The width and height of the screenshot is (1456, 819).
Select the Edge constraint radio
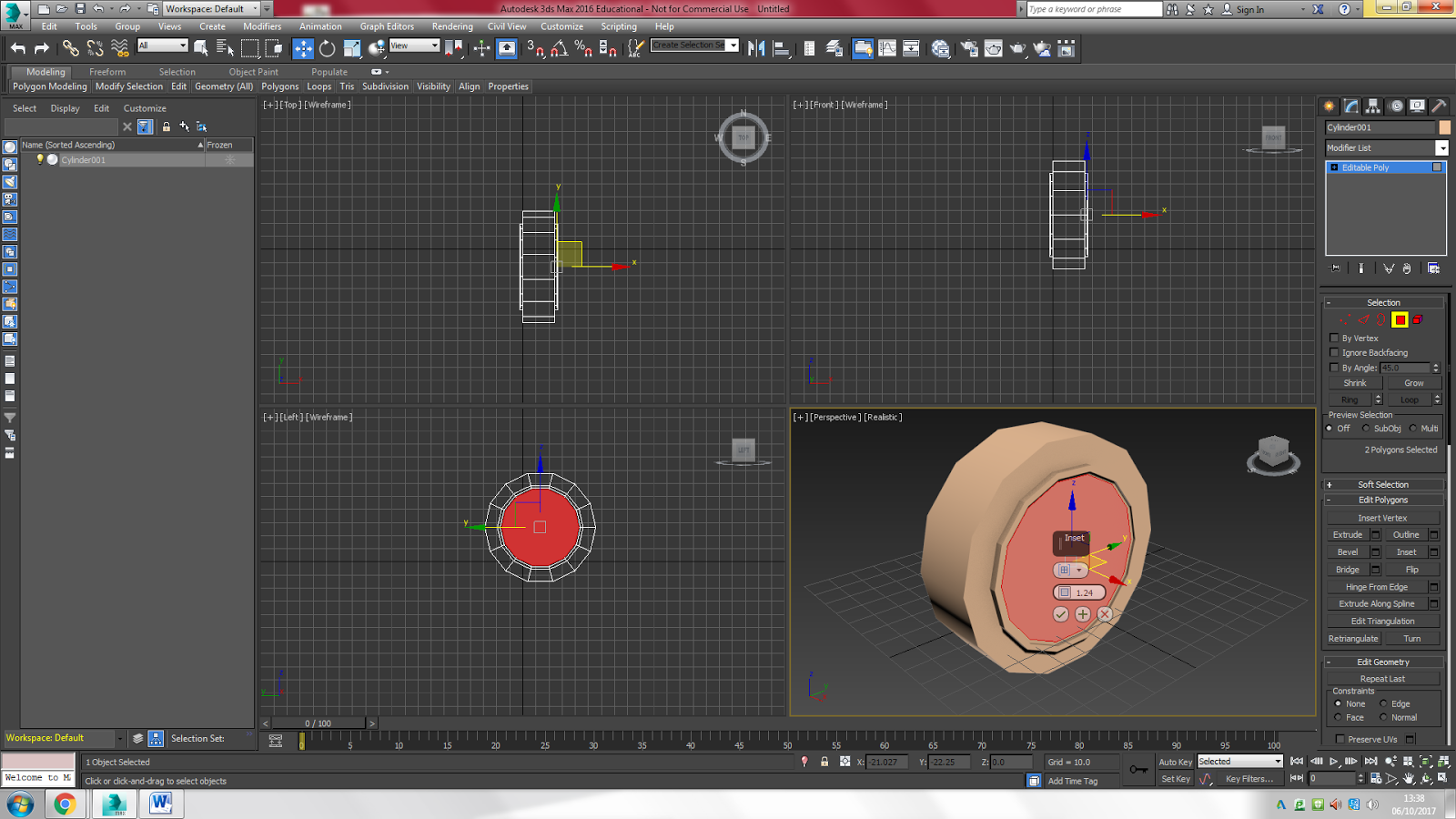click(x=1383, y=703)
